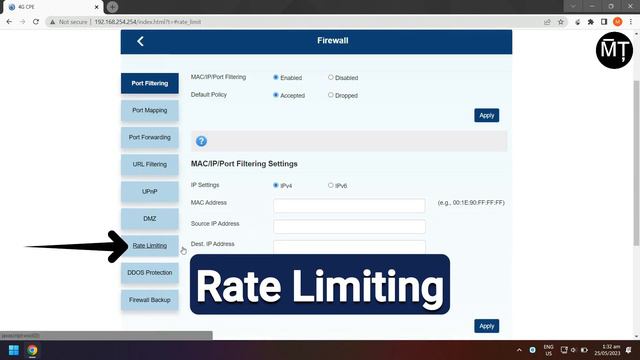Open the DMZ tab
This screenshot has width=640, height=360.
(x=150, y=219)
